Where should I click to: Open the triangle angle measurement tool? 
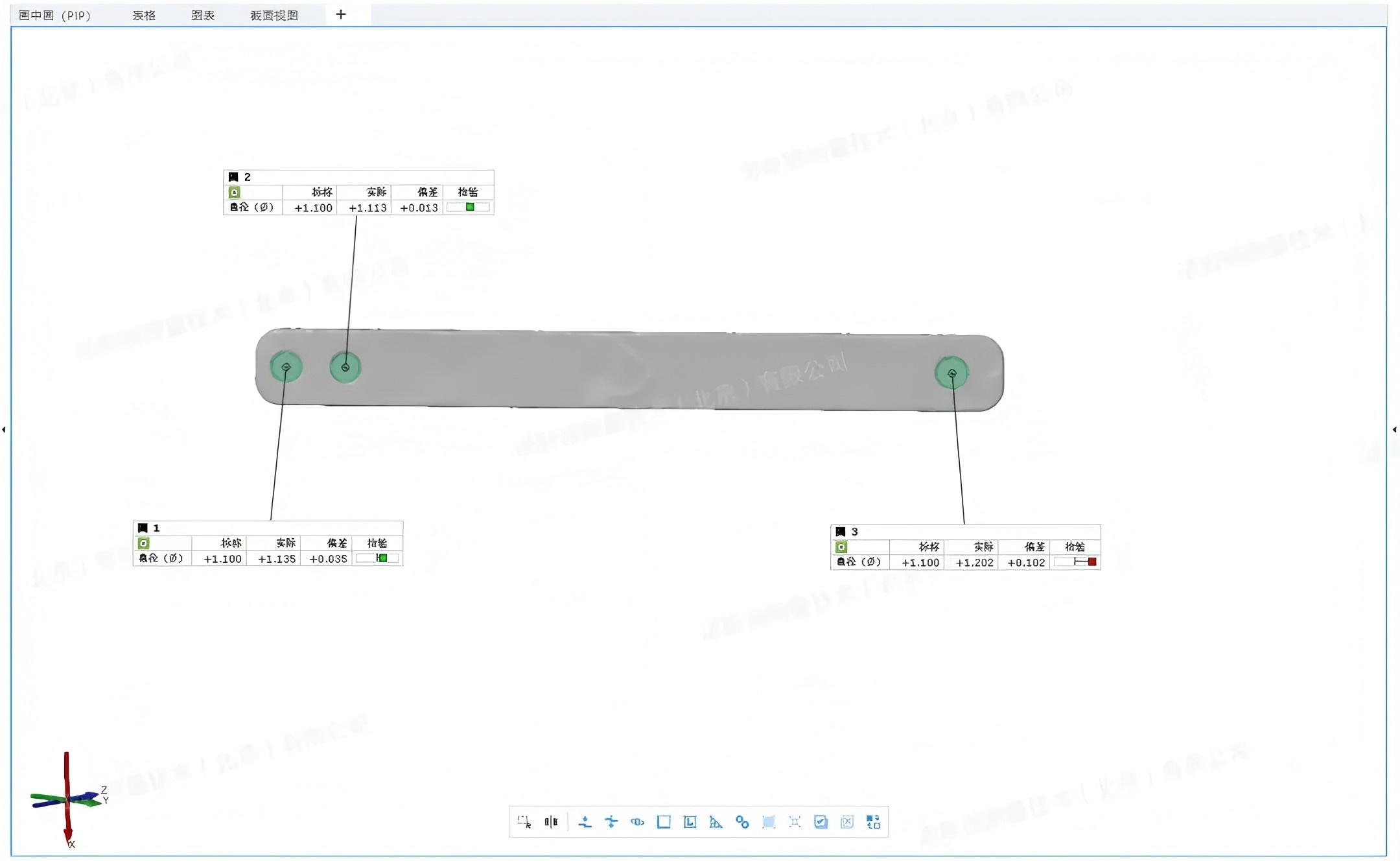coord(716,822)
